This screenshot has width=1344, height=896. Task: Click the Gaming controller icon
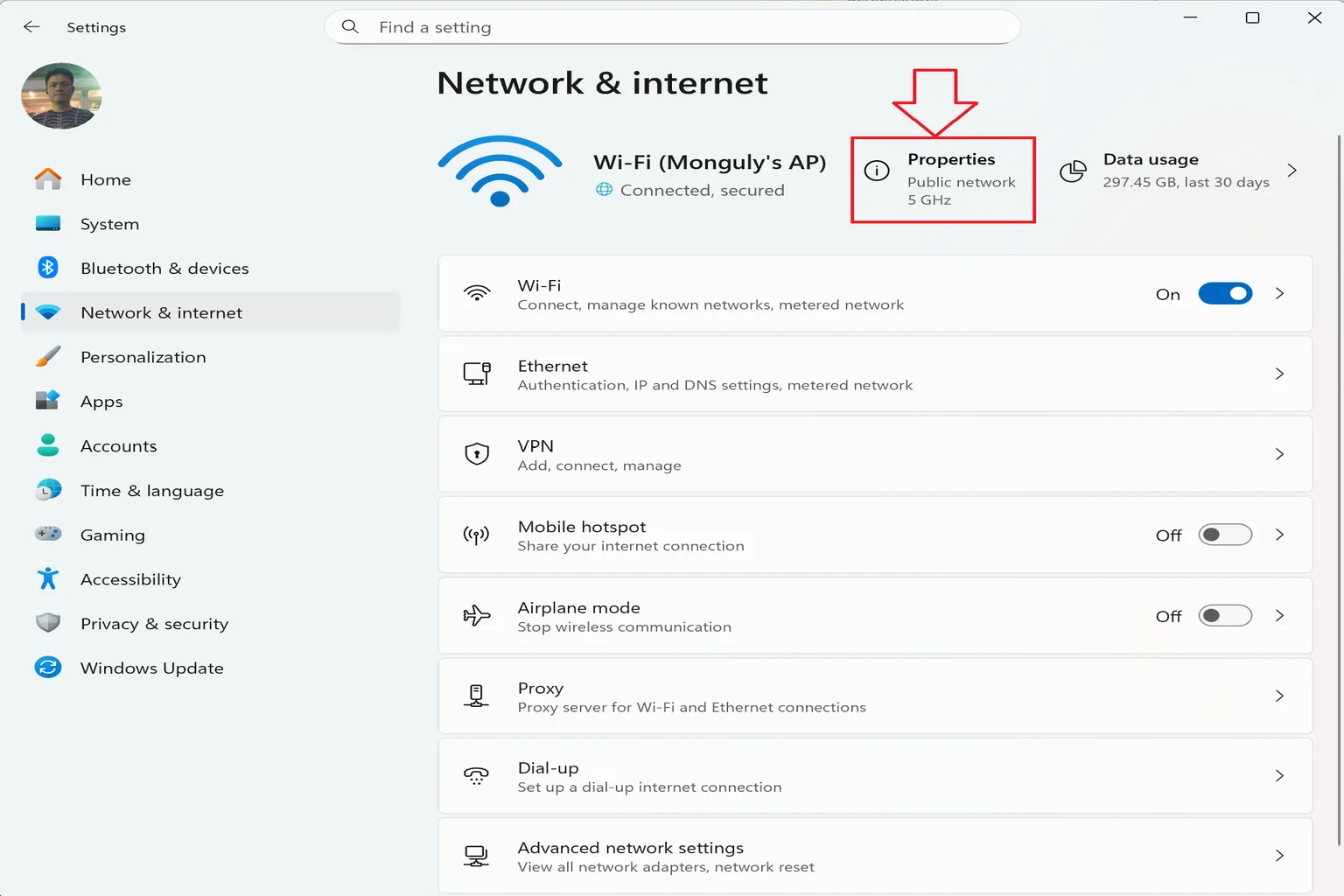tap(48, 534)
